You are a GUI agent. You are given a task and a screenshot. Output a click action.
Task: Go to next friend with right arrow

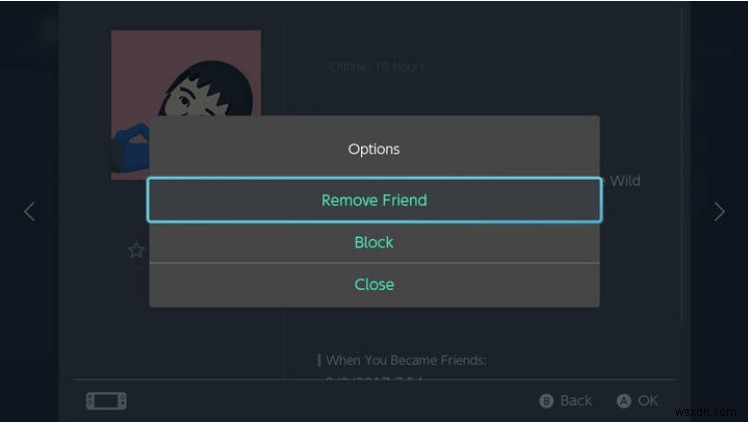pyautogui.click(x=718, y=211)
